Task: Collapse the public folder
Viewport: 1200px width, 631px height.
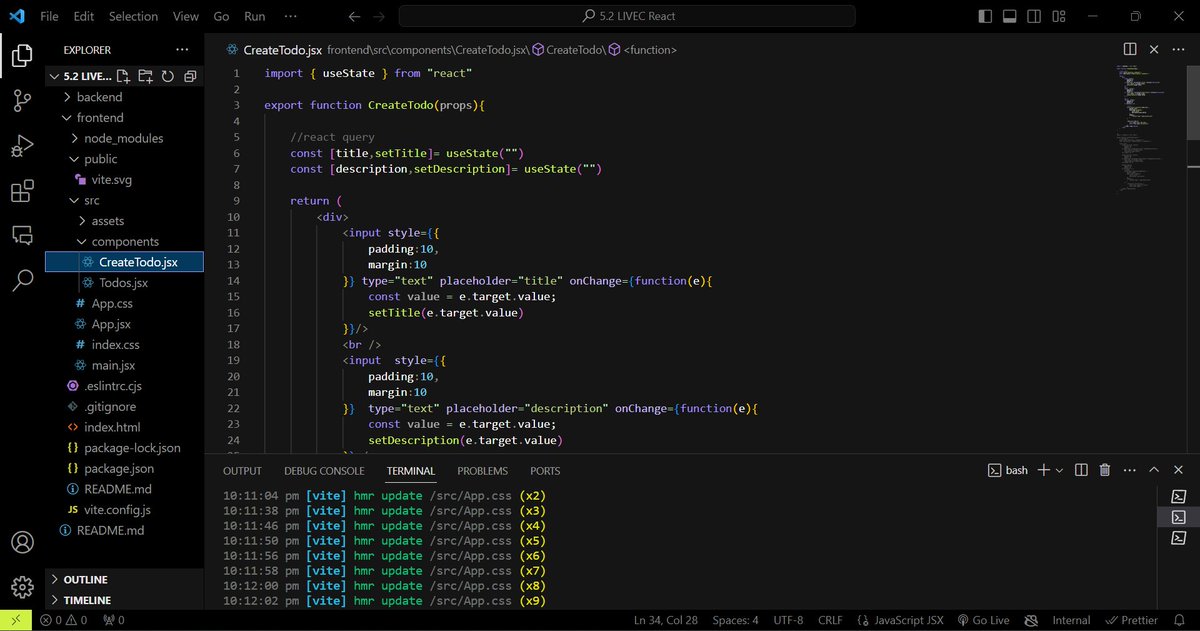Action: point(100,159)
